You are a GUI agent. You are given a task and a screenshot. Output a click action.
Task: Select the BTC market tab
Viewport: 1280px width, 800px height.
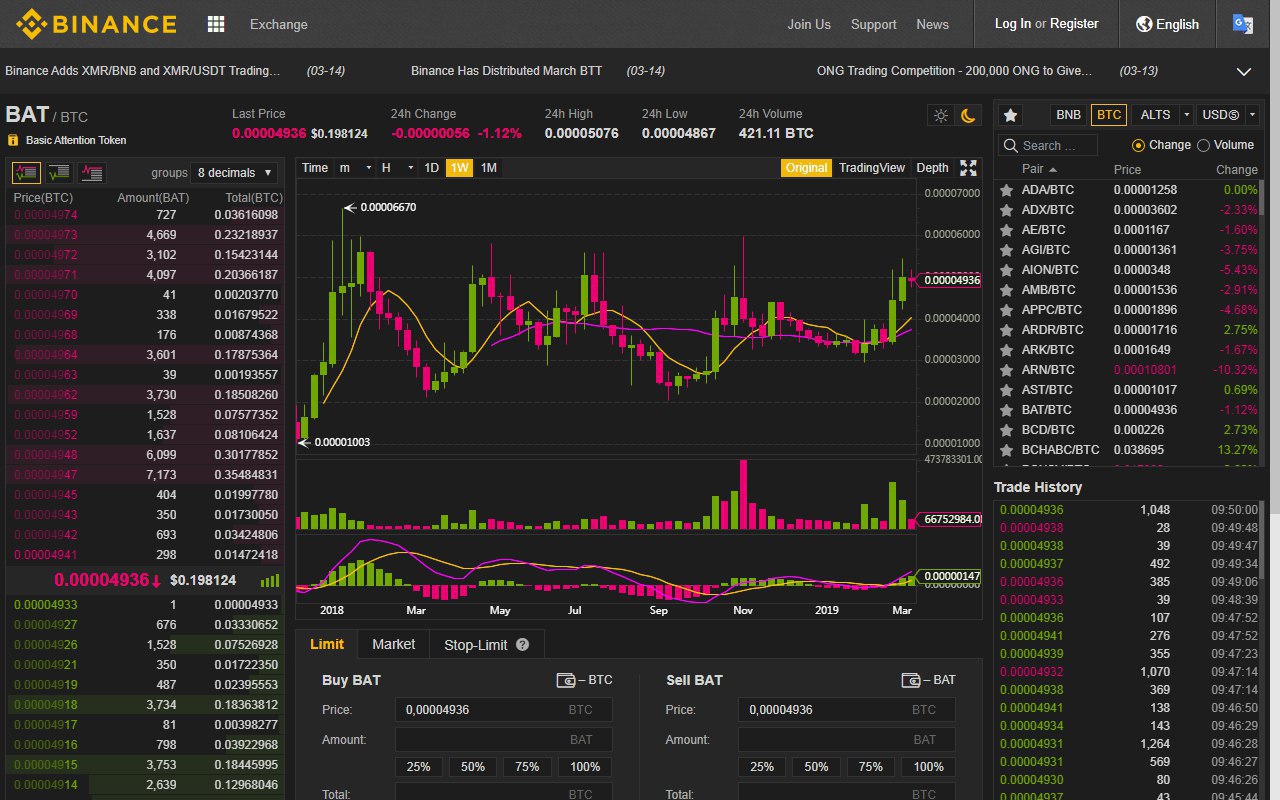tap(1109, 115)
